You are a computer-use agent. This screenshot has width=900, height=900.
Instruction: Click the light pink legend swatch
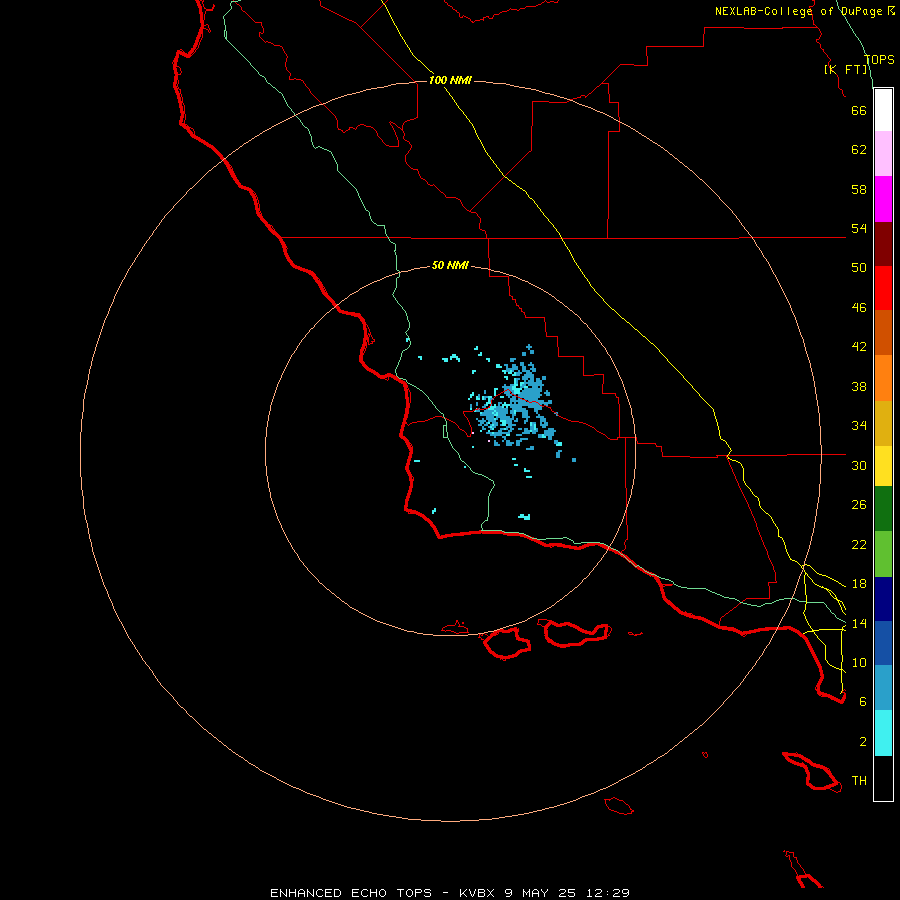[x=883, y=153]
